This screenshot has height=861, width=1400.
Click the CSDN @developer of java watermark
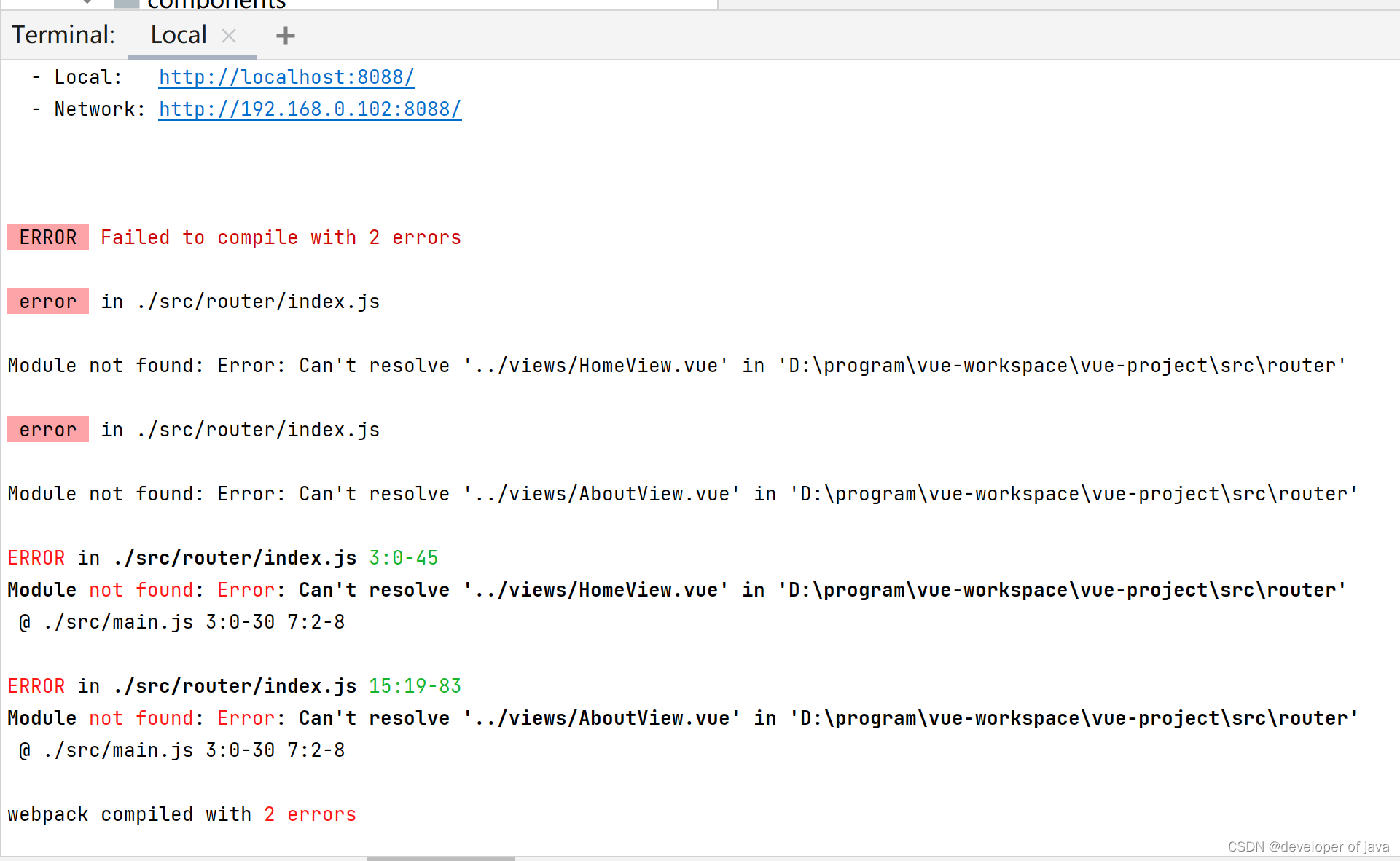tap(1308, 846)
